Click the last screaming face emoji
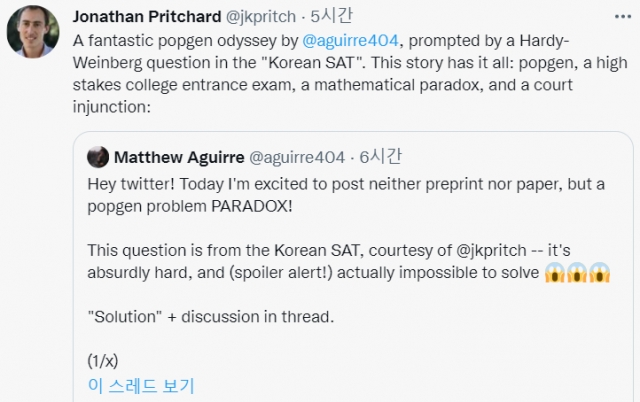Screen dimensions: 640x402 click(600, 273)
